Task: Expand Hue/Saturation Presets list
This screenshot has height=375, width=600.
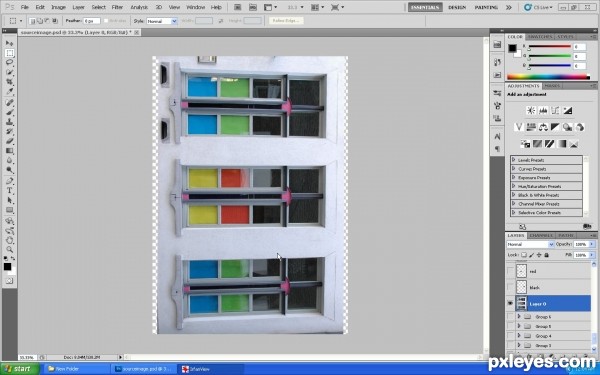Action: (x=514, y=186)
